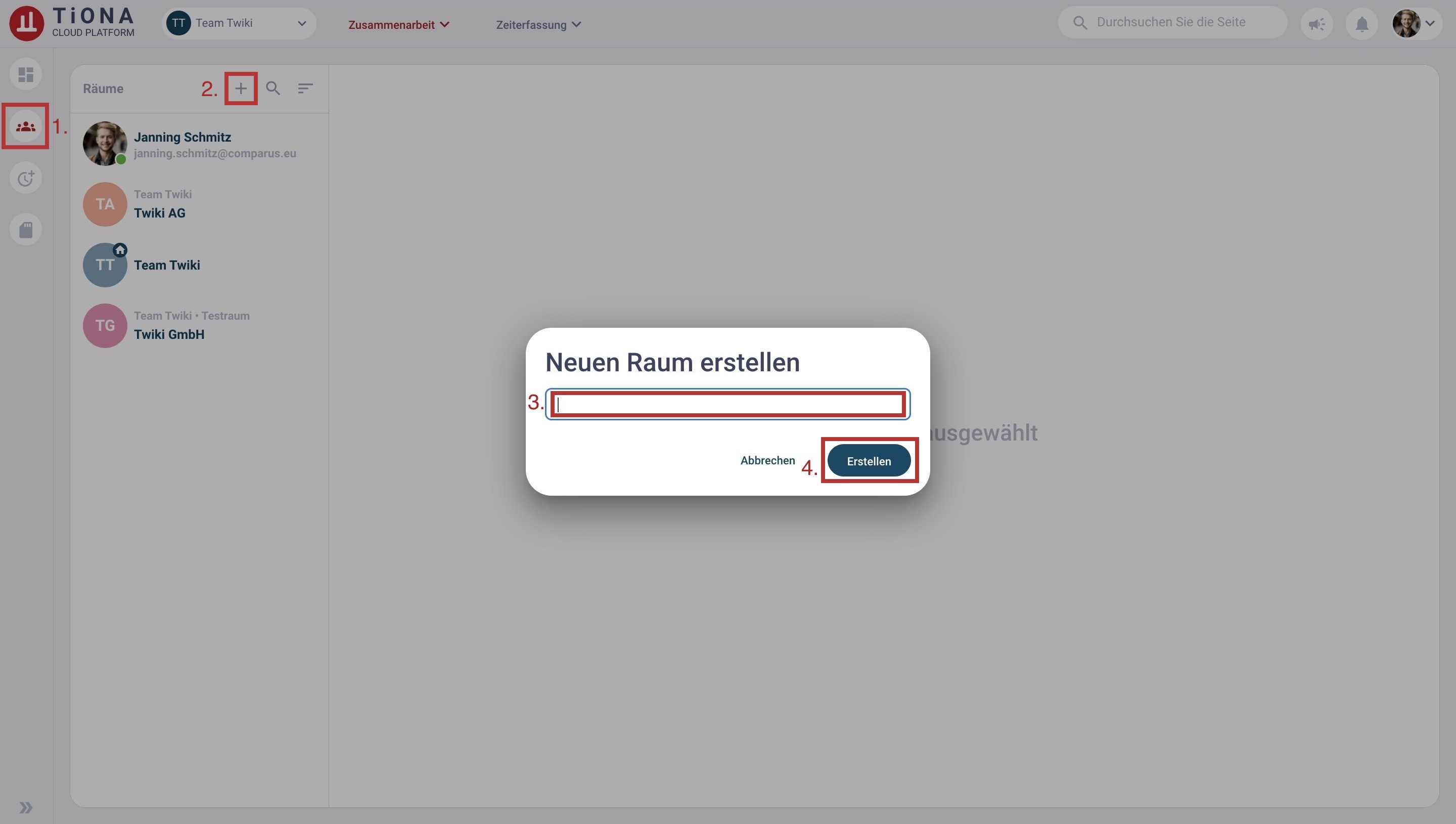1456x824 pixels.
Task: Open the announcements megaphone icon
Action: [1317, 24]
